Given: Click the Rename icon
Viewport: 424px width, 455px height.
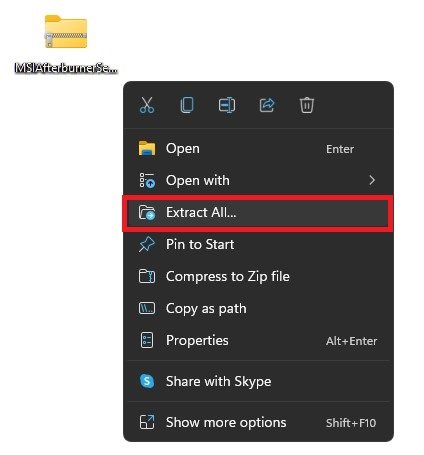Looking at the screenshot, I should [x=227, y=105].
